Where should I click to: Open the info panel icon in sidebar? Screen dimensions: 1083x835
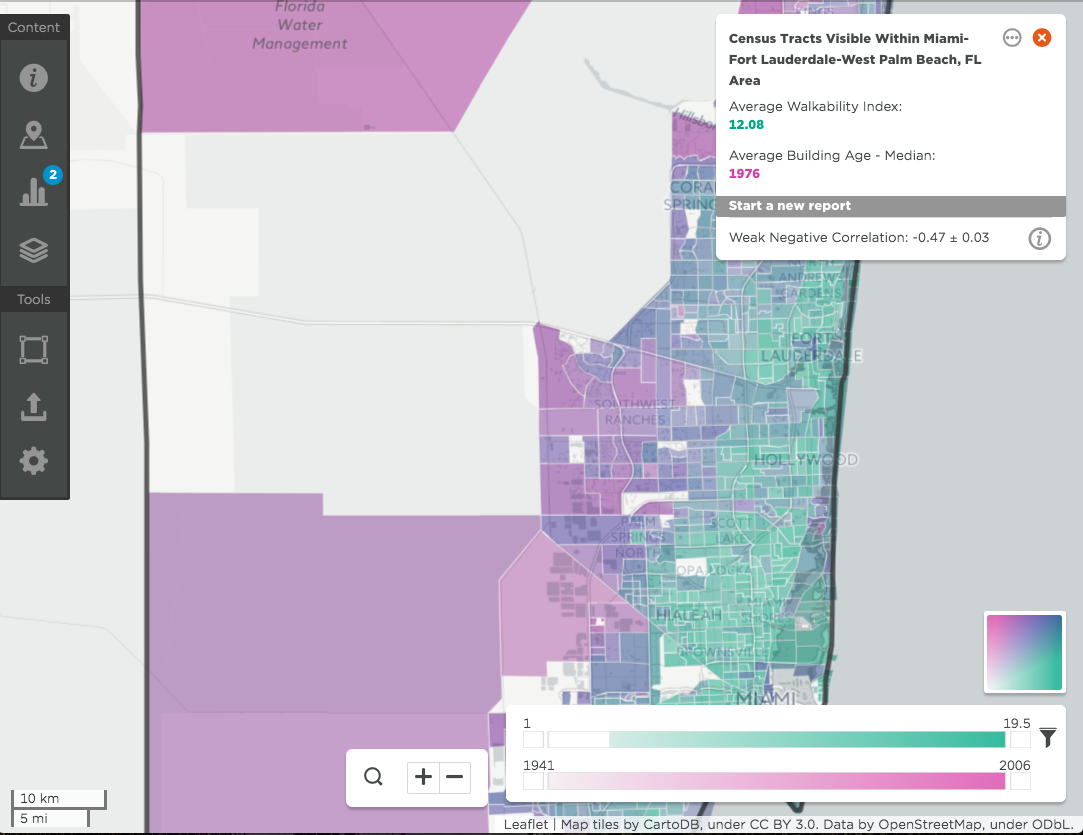(x=33, y=77)
